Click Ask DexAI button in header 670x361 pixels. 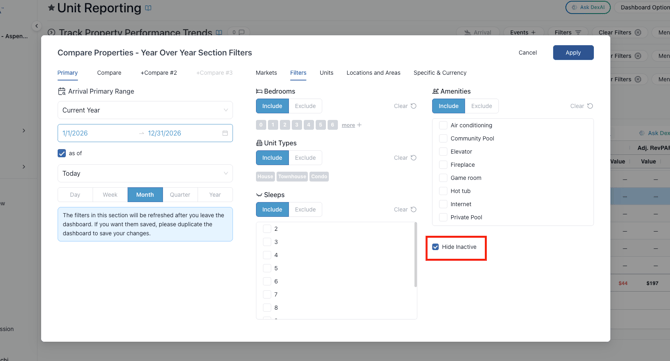588,7
